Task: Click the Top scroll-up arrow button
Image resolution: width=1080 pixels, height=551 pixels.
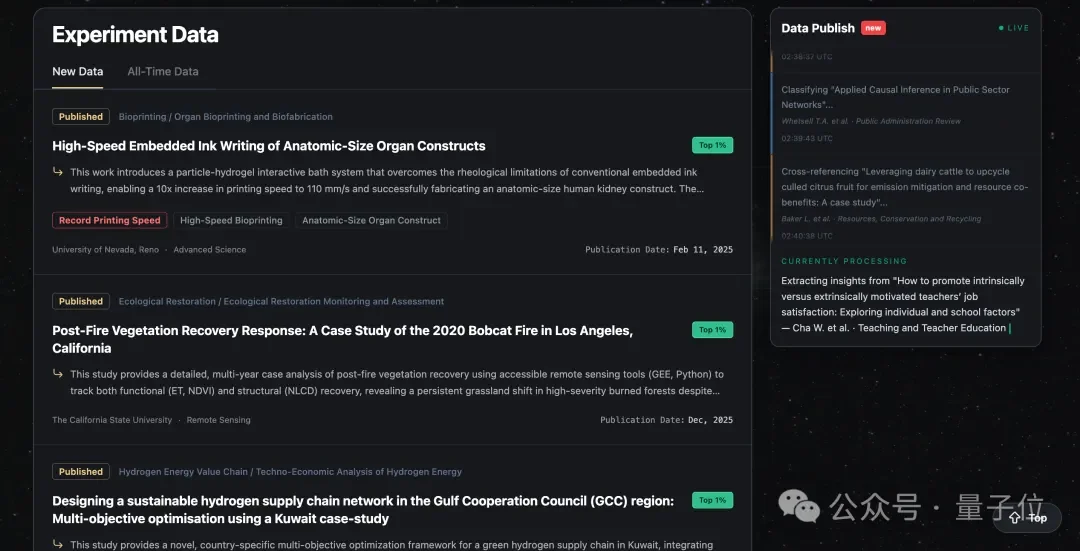Action: coord(1028,517)
